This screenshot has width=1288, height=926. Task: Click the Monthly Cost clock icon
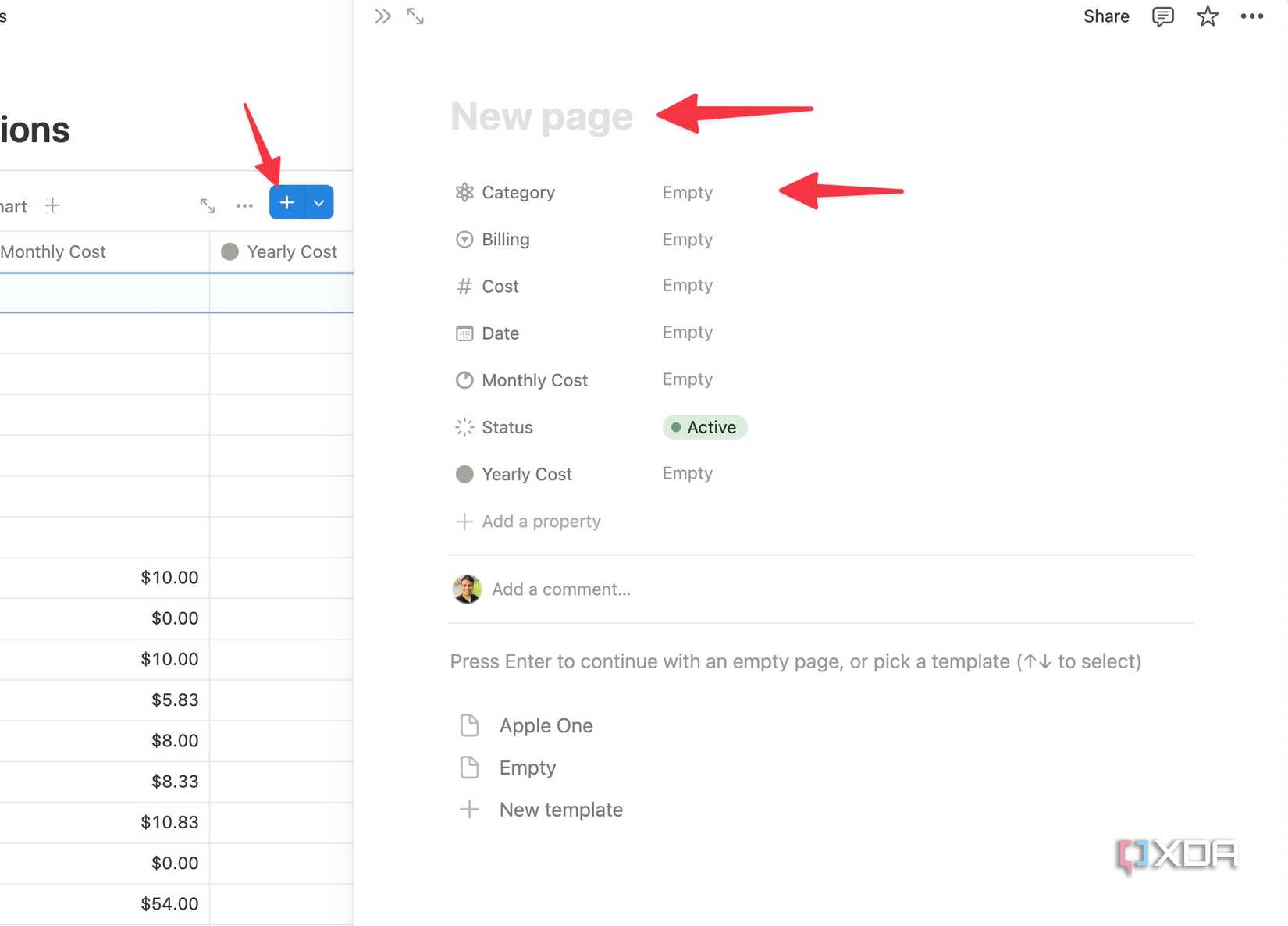pos(464,380)
